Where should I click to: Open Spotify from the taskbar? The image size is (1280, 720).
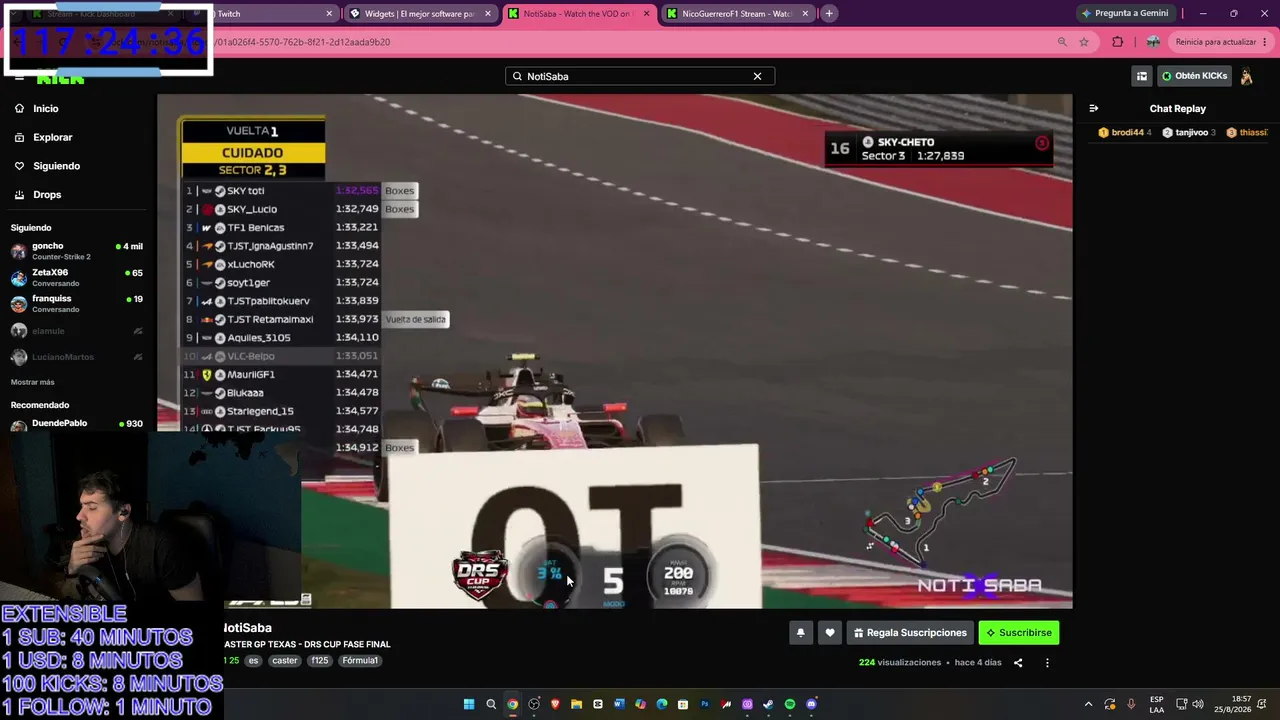(790, 704)
